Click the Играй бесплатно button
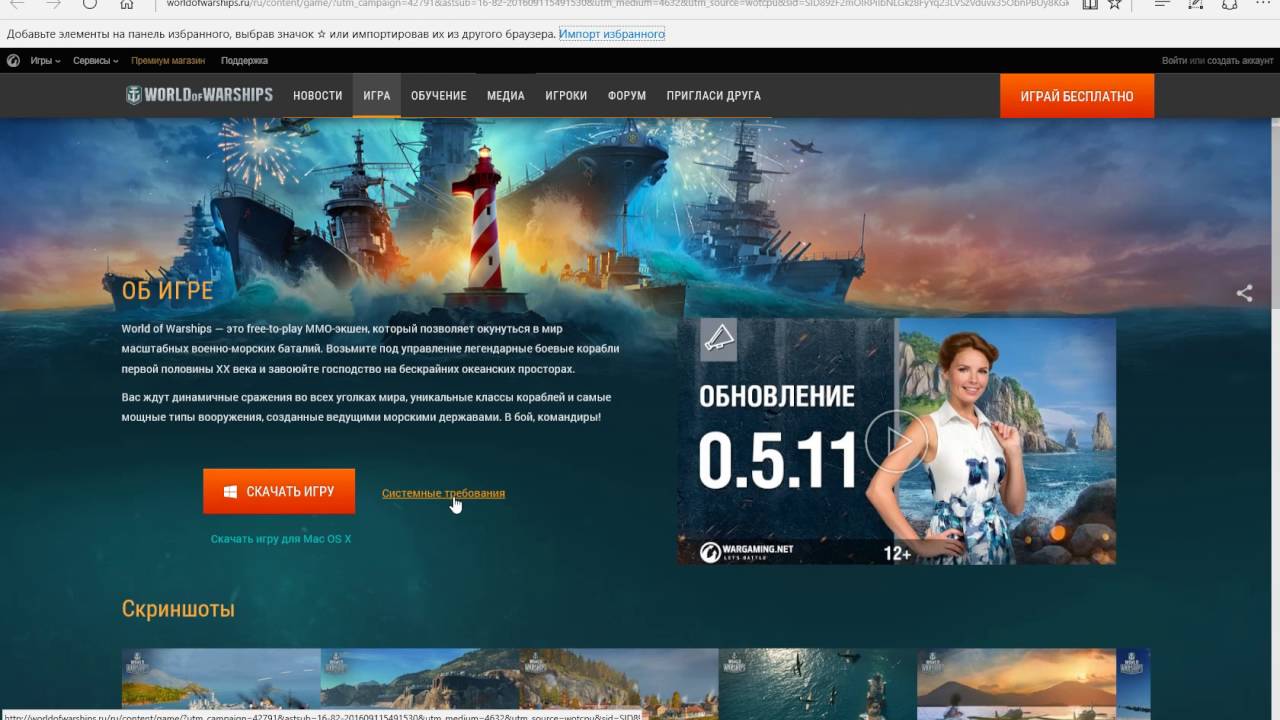The width and height of the screenshot is (1280, 720). pyautogui.click(x=1077, y=96)
